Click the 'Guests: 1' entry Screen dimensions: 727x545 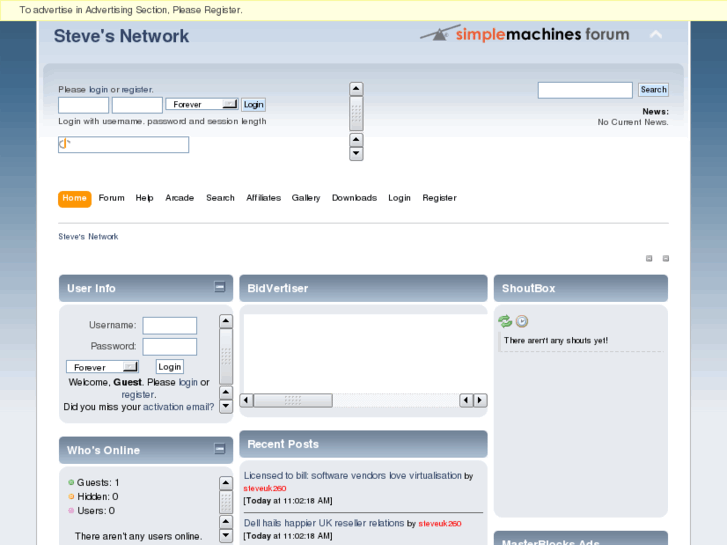[98, 482]
